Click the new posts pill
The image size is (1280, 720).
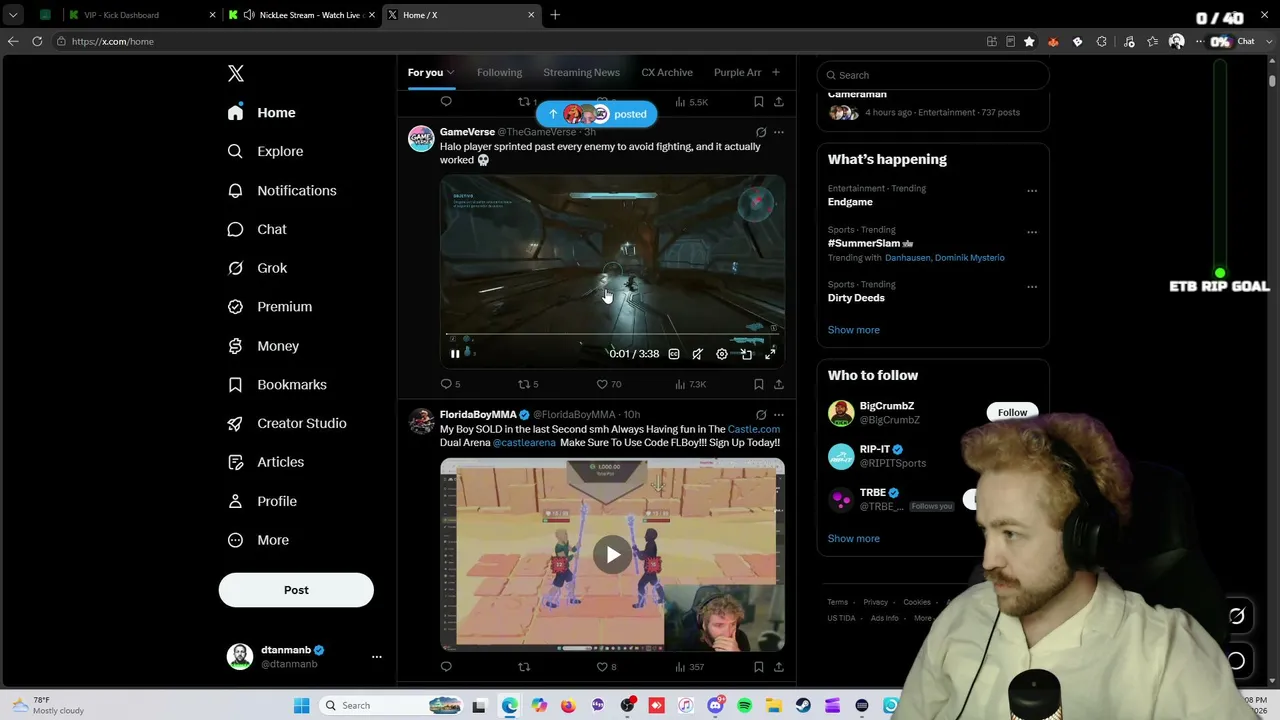[597, 114]
